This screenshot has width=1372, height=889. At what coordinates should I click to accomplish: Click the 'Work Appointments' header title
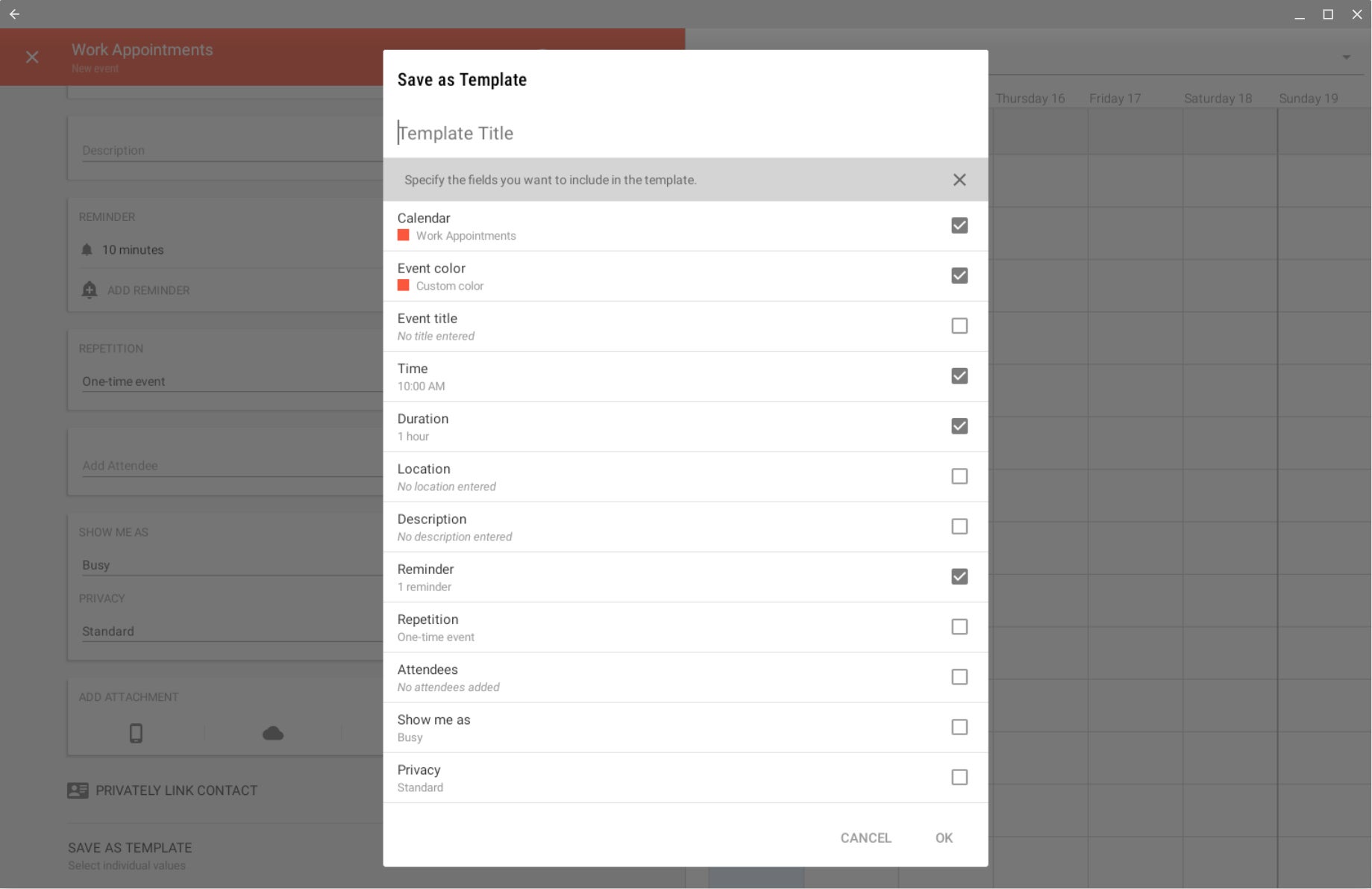(x=142, y=49)
